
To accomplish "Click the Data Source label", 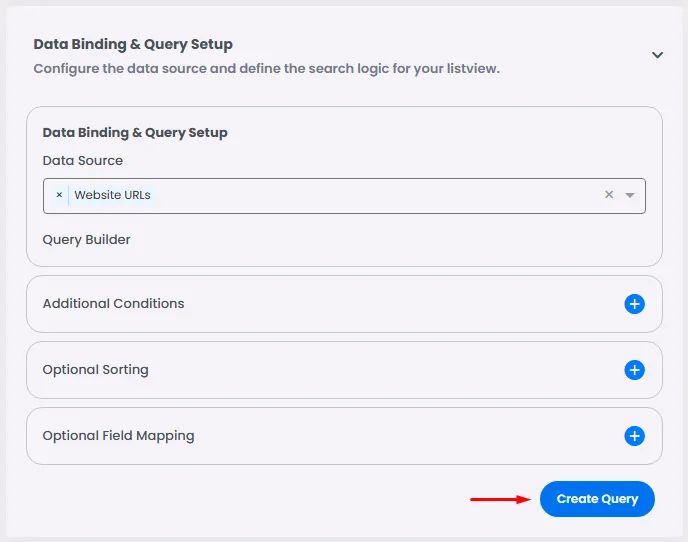I will coord(83,161).
